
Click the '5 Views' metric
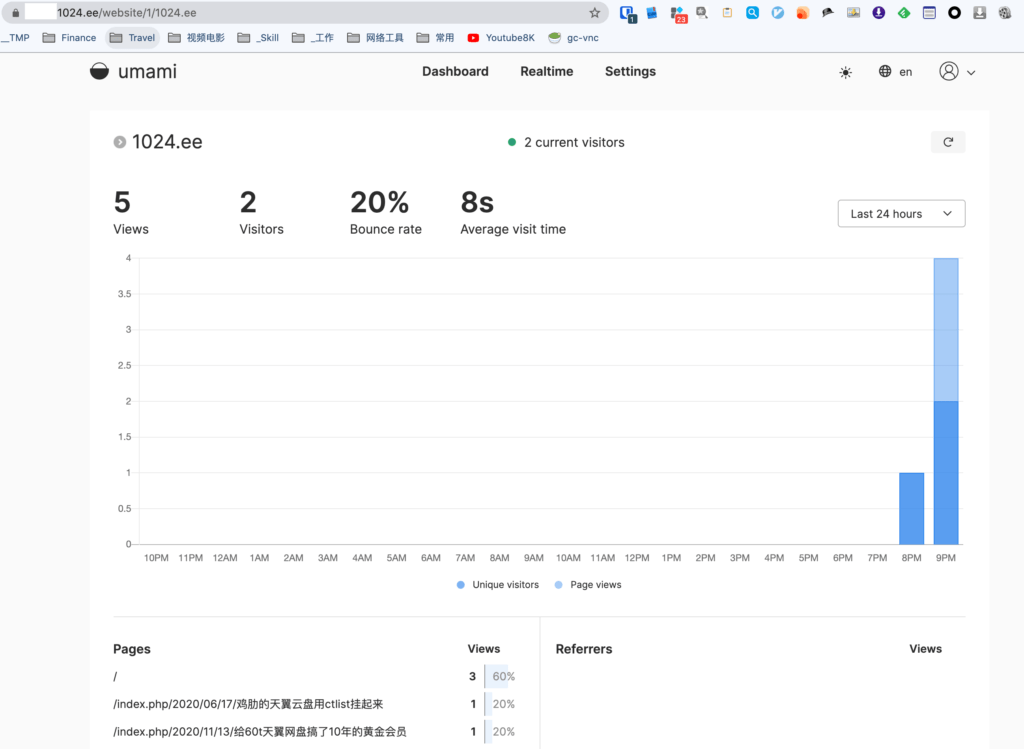(x=131, y=212)
